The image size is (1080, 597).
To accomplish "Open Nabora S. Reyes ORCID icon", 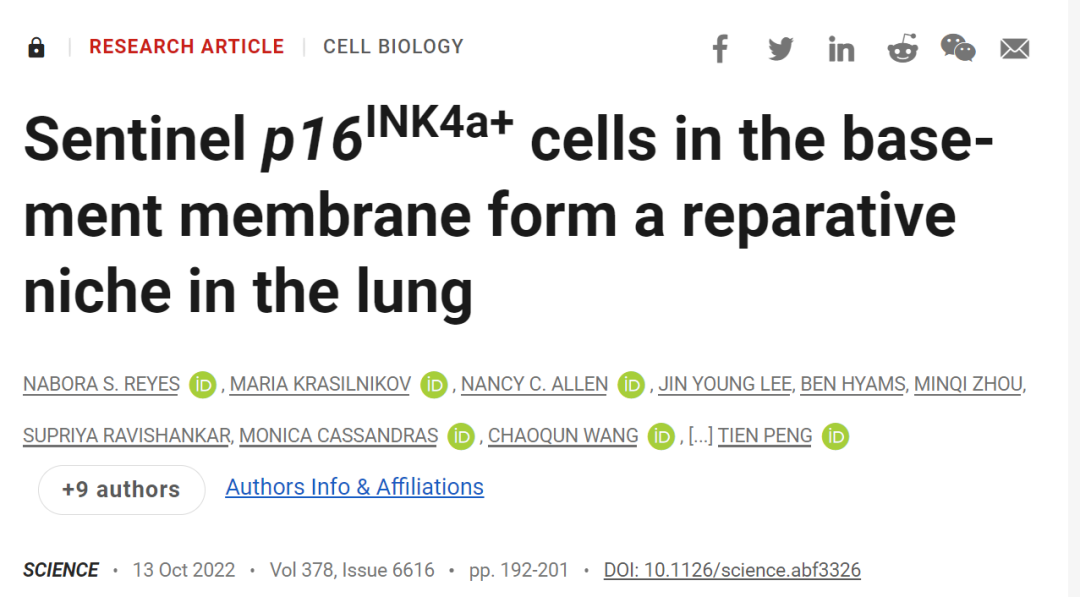I will click(x=203, y=384).
